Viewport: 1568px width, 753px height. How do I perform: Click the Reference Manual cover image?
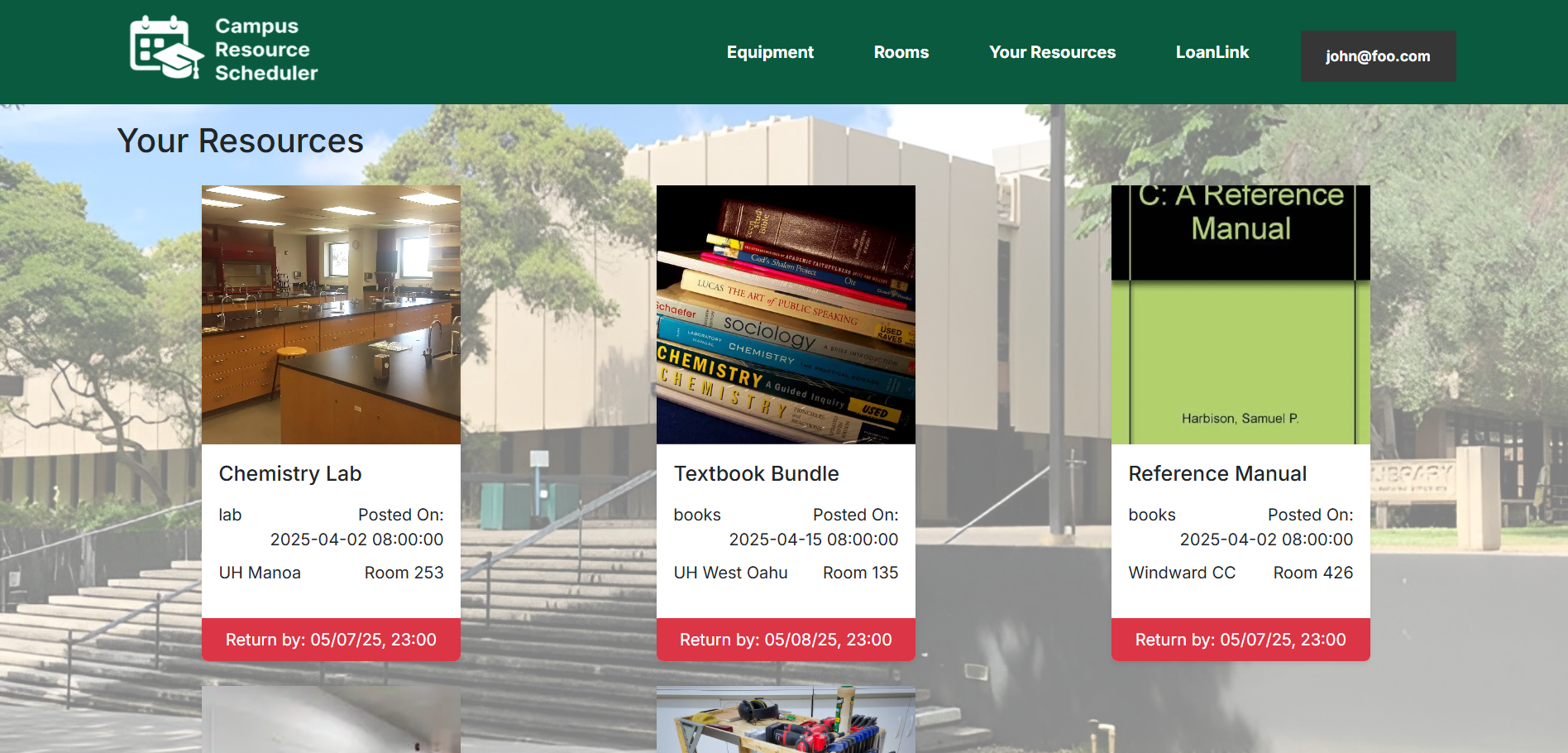point(1240,314)
